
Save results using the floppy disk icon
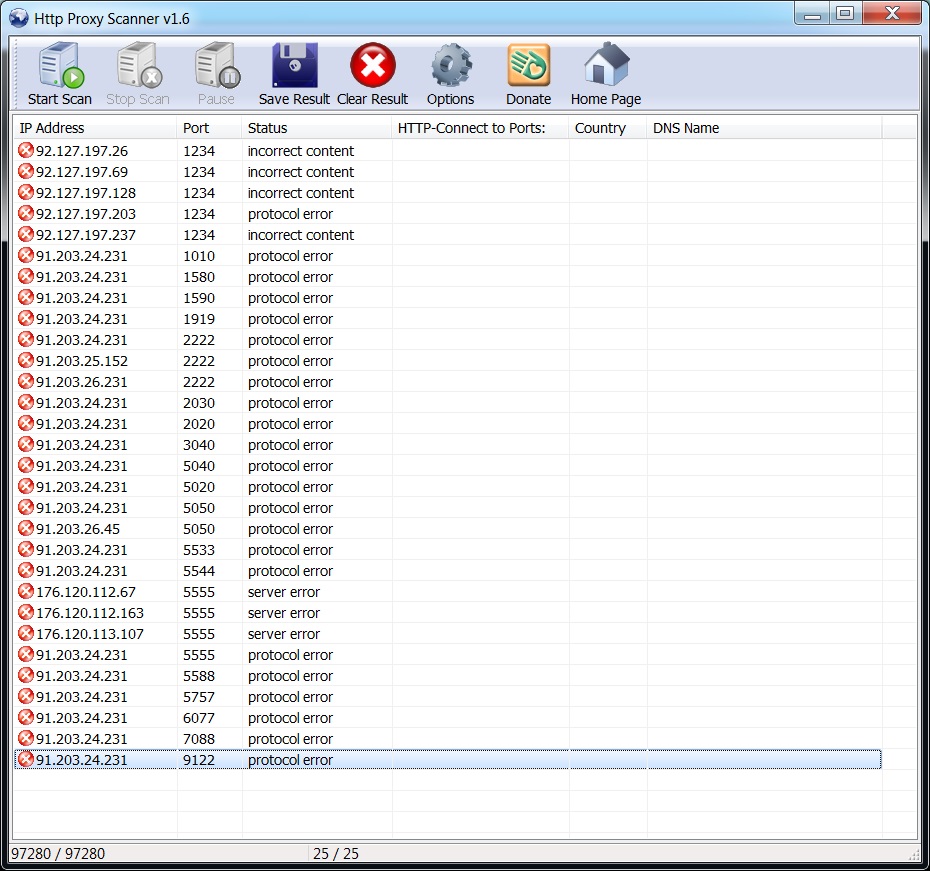(x=295, y=65)
